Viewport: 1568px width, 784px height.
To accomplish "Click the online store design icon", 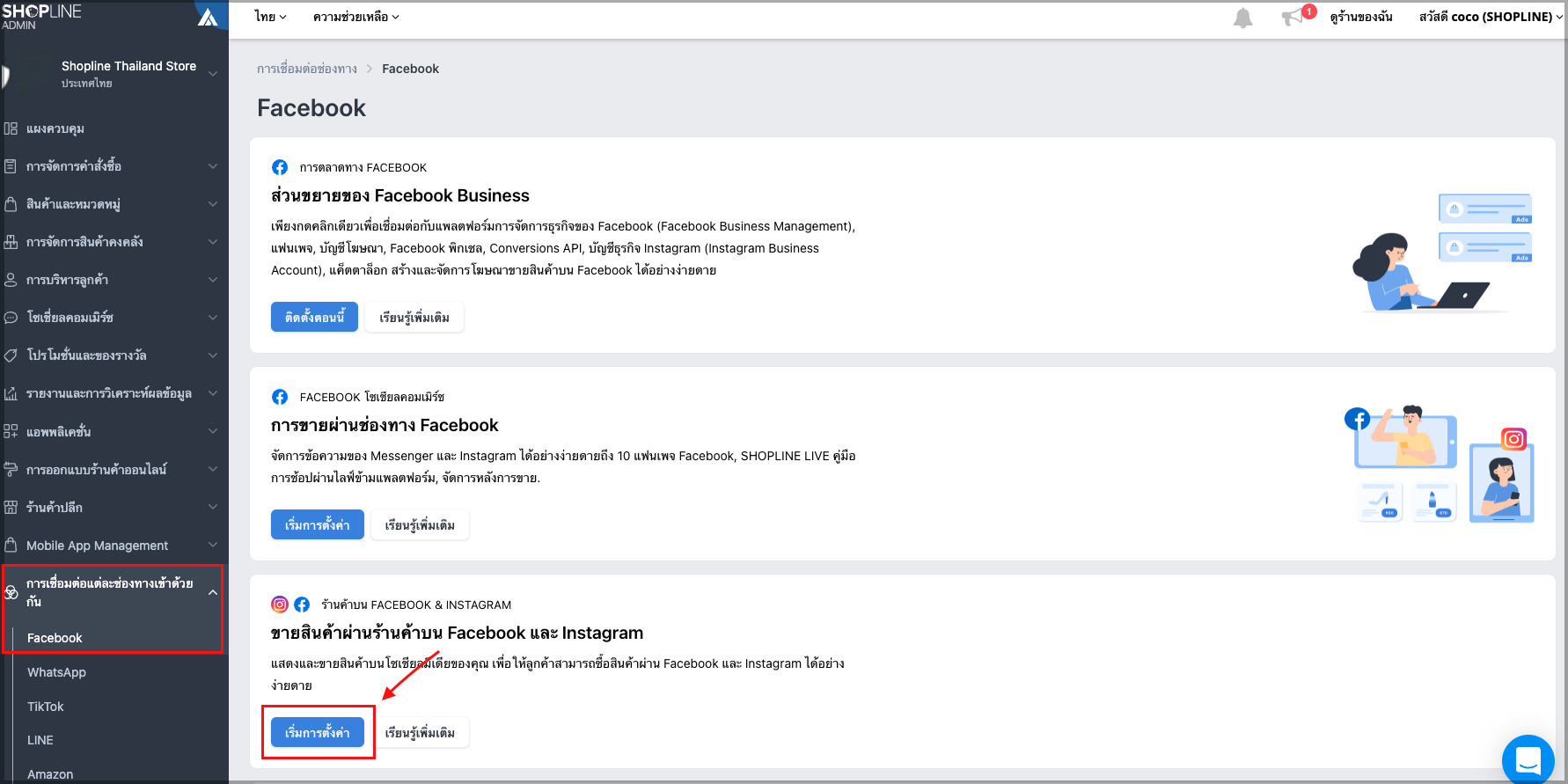I will pos(11,469).
